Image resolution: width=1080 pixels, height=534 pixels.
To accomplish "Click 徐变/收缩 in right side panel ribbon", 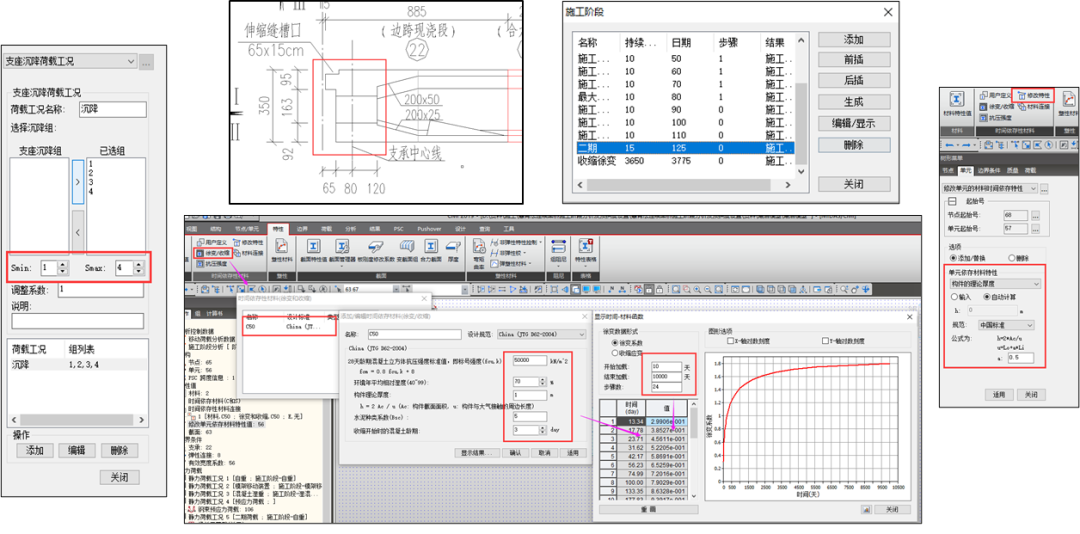I will [x=997, y=107].
